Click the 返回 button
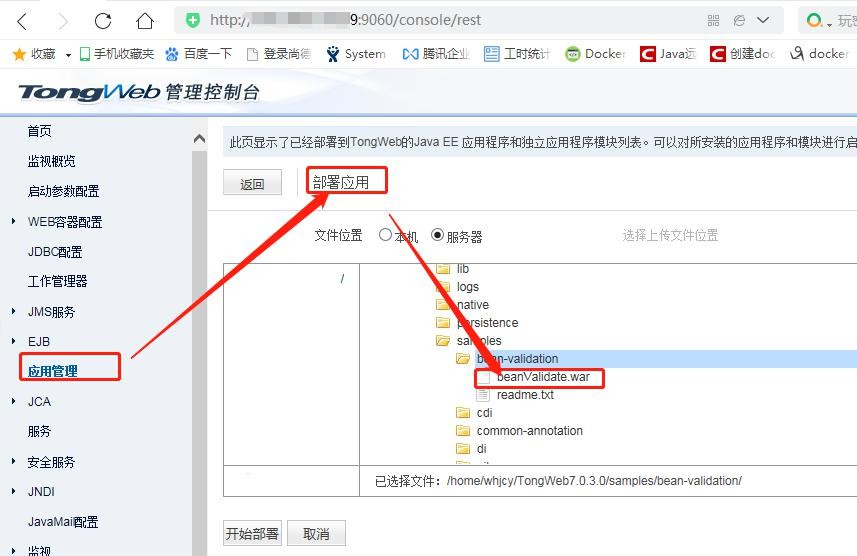 [x=253, y=182]
